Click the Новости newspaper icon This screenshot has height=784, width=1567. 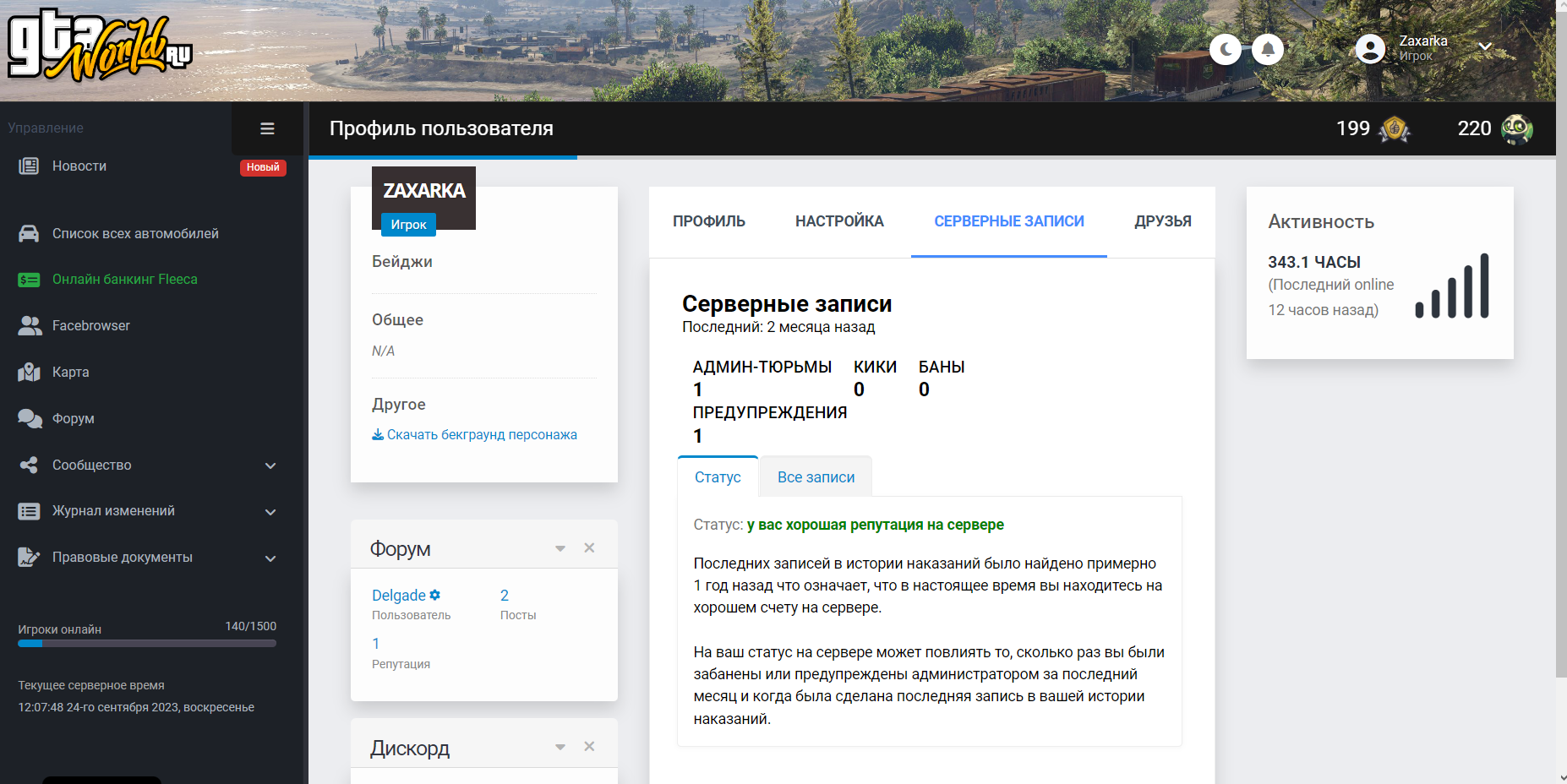(x=29, y=166)
